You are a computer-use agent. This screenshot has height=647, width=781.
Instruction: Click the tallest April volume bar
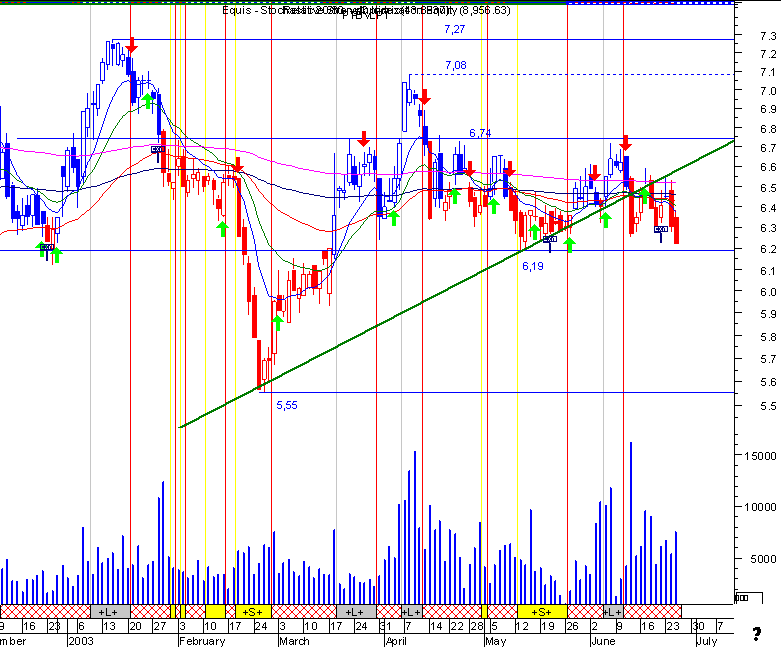coord(414,527)
